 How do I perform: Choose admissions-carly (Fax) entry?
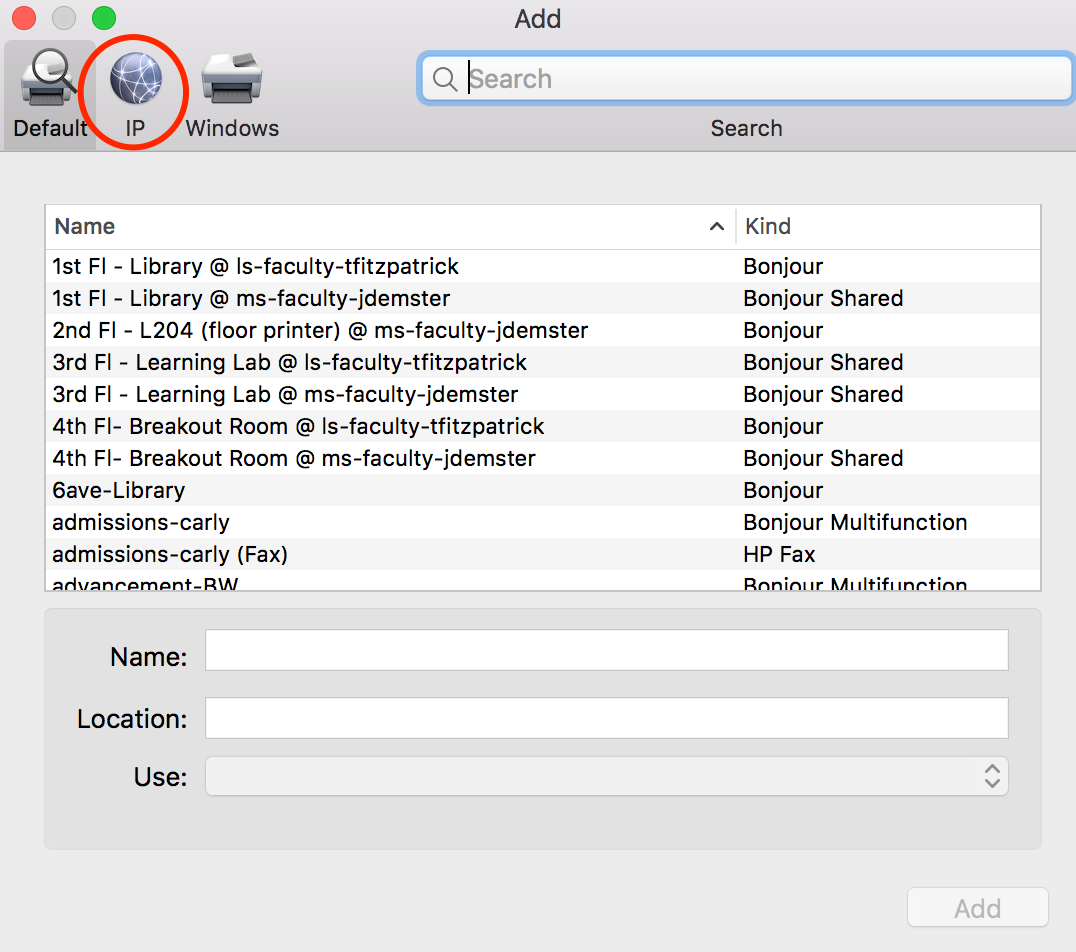point(170,554)
